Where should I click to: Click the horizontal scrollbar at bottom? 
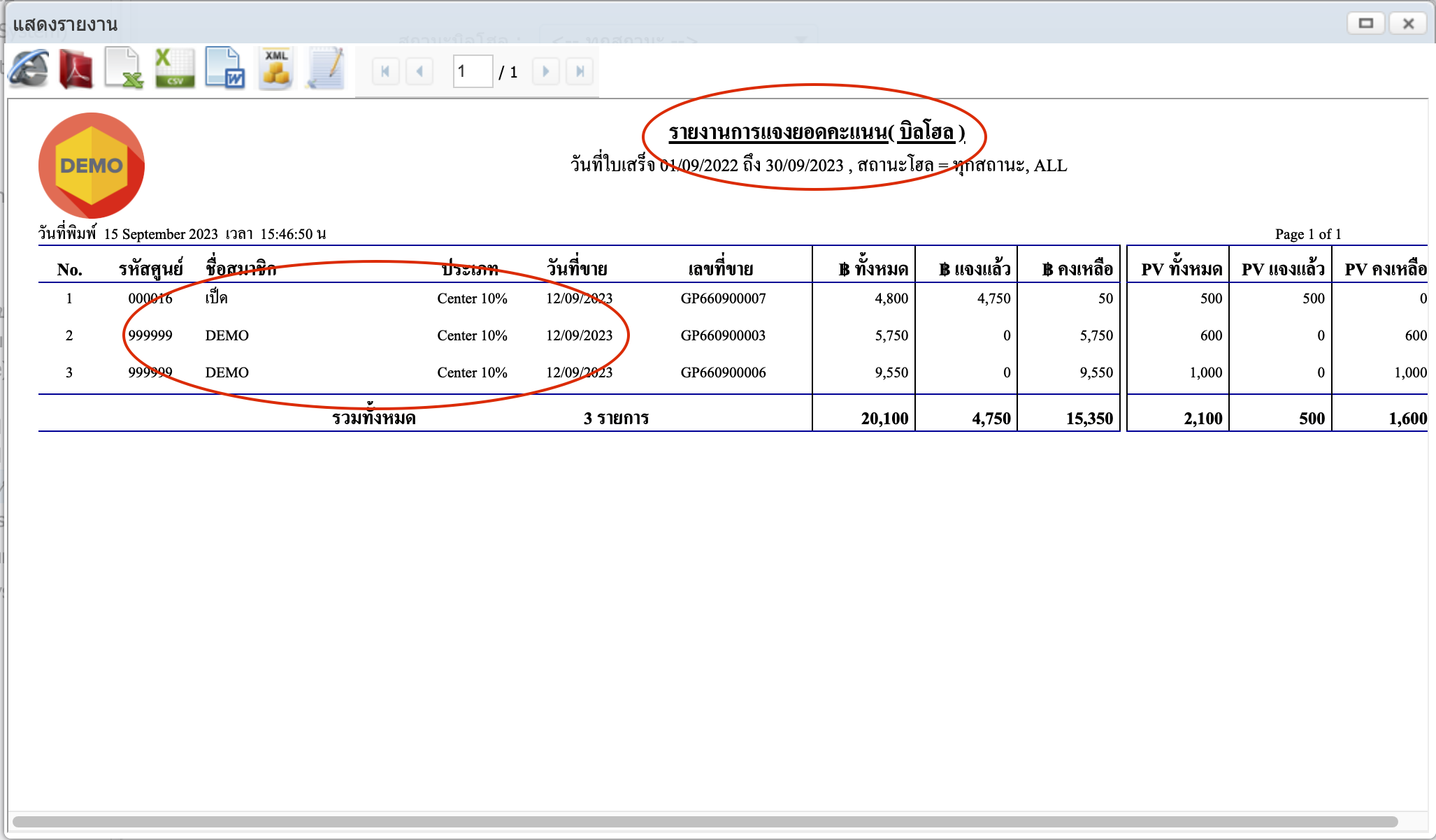(705, 822)
